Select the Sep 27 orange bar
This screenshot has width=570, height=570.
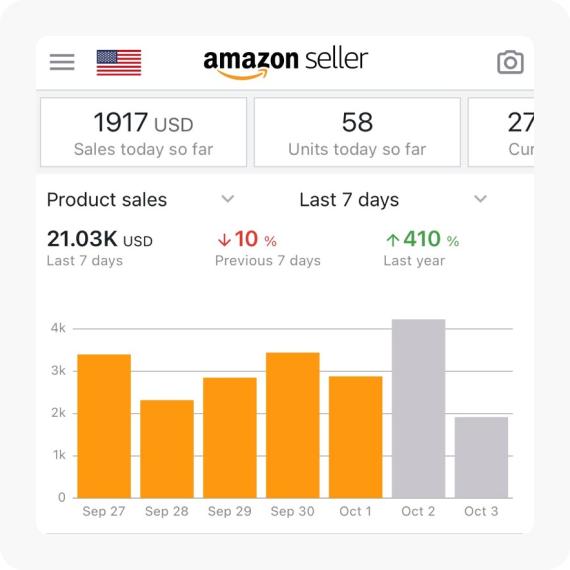[104, 426]
